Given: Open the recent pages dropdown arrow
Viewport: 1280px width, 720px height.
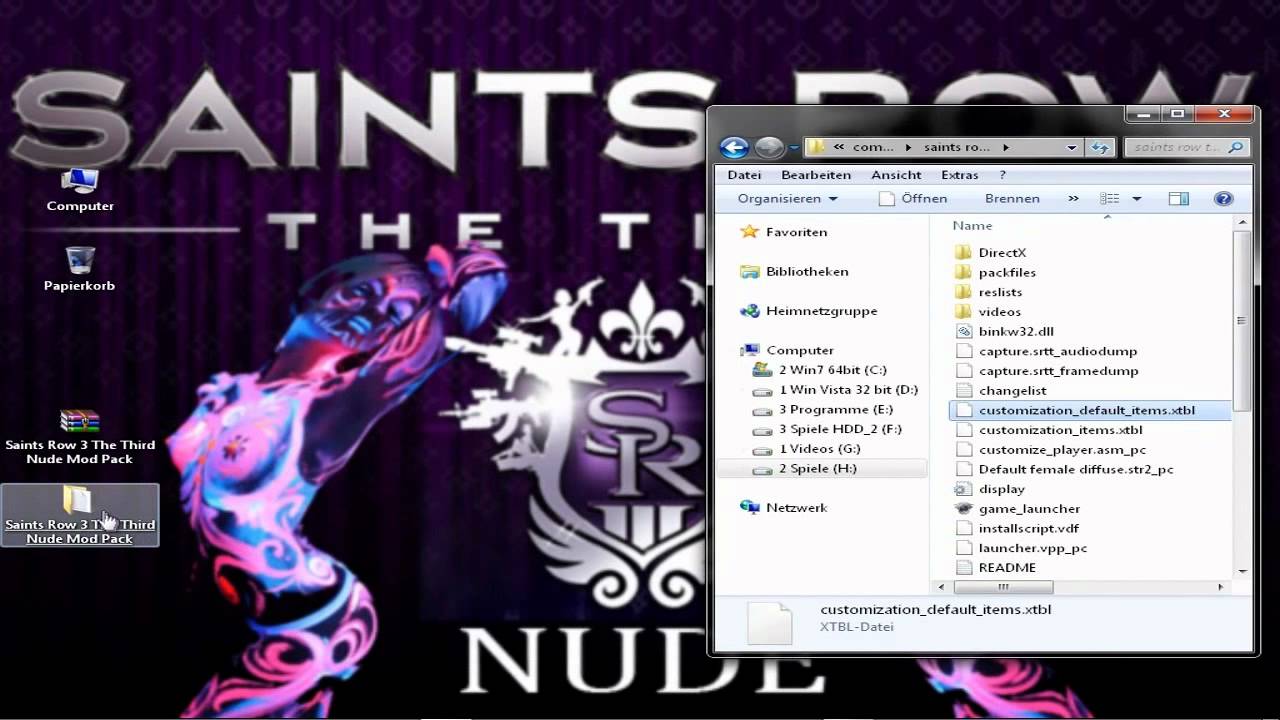Looking at the screenshot, I should (794, 148).
